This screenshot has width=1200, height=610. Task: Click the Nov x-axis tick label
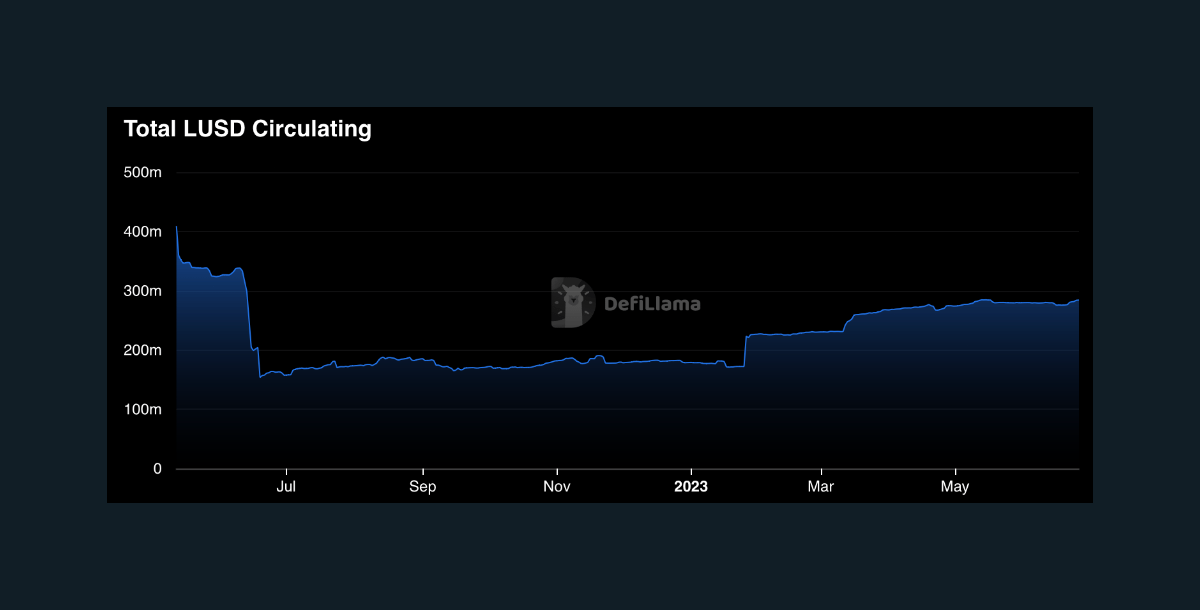click(x=557, y=487)
